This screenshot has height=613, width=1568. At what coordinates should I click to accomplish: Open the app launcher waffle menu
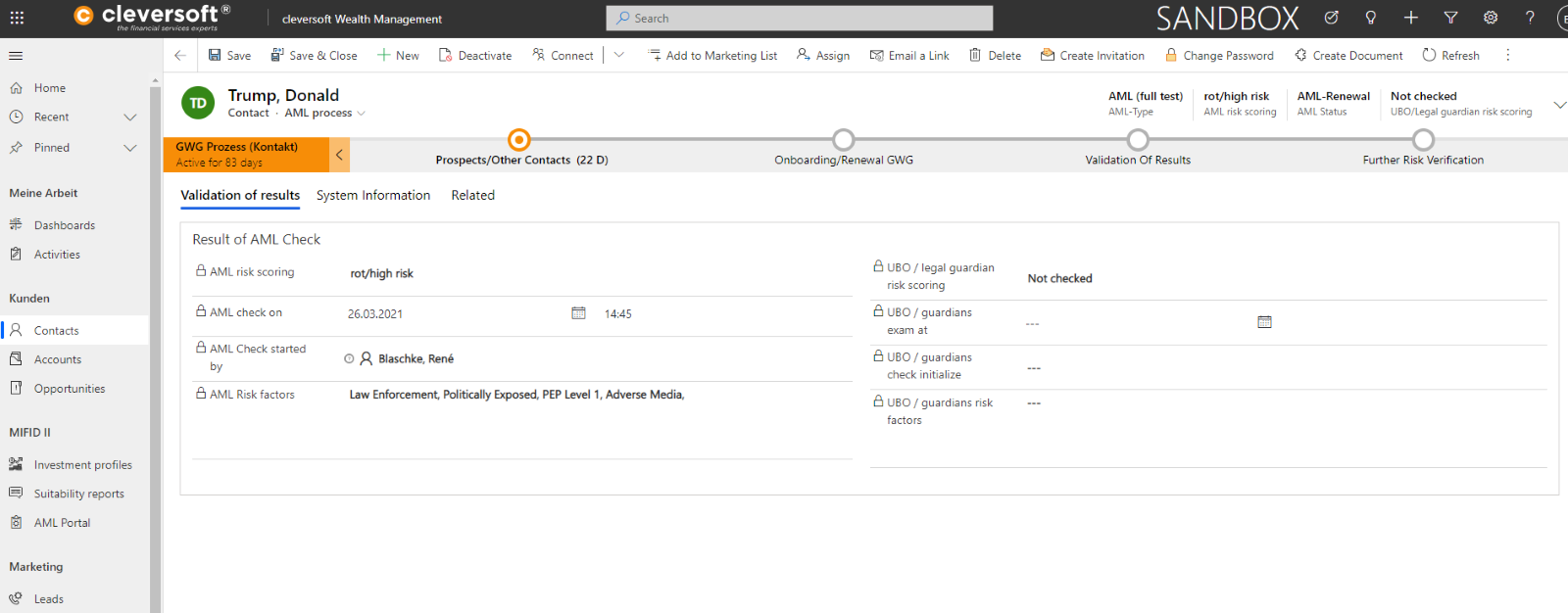(x=17, y=18)
